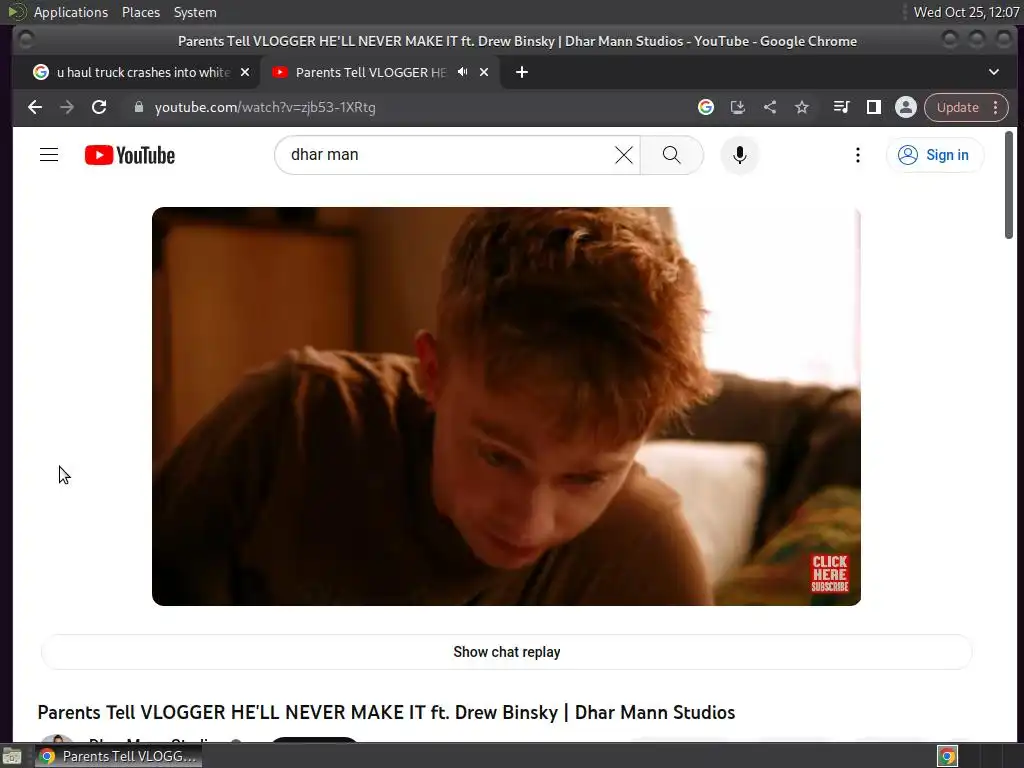The height and width of the screenshot is (768, 1024).
Task: Bookmark this page with the star
Action: [802, 107]
